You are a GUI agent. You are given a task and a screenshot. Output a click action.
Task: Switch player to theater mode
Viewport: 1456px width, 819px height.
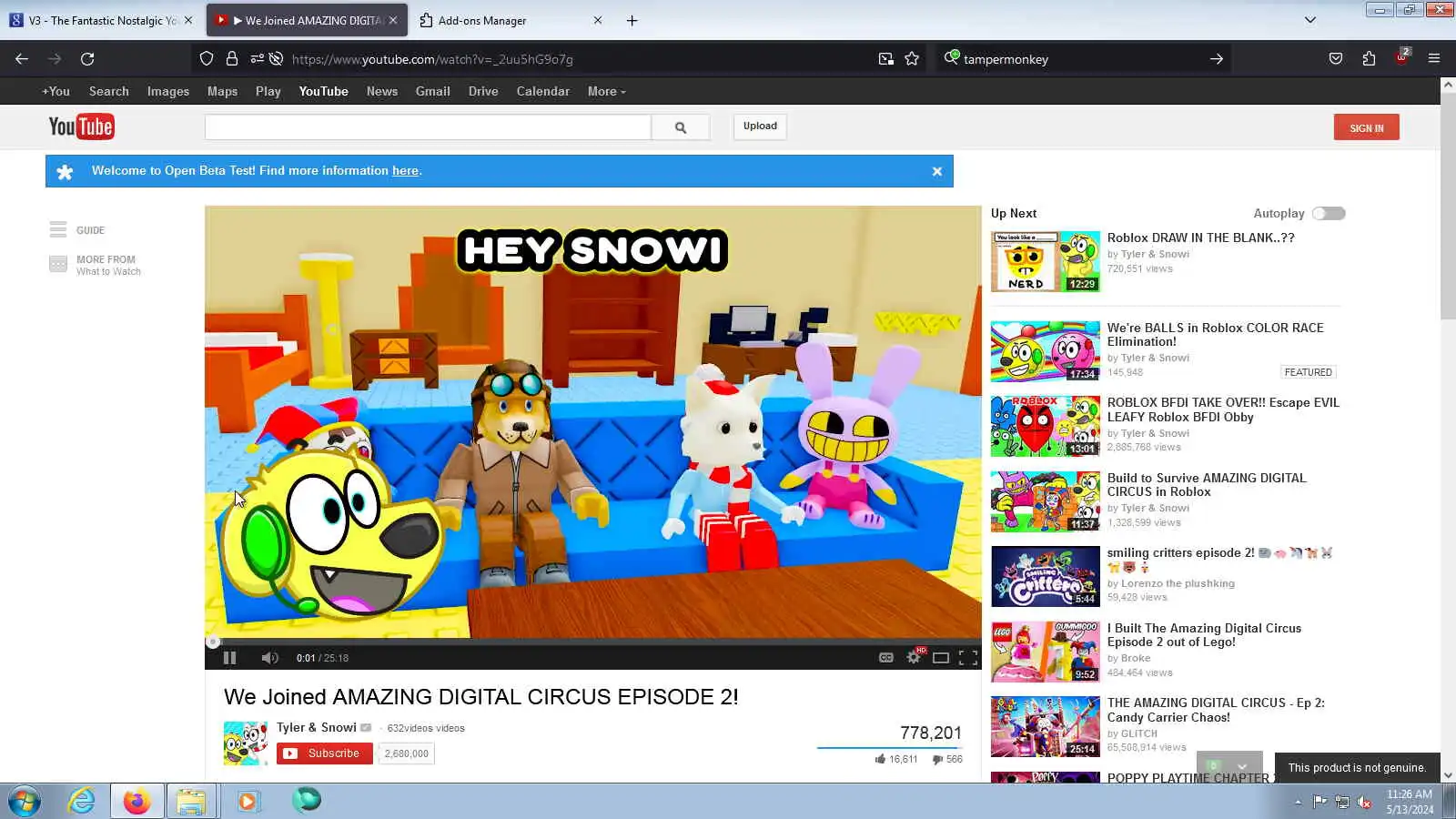pos(941,658)
